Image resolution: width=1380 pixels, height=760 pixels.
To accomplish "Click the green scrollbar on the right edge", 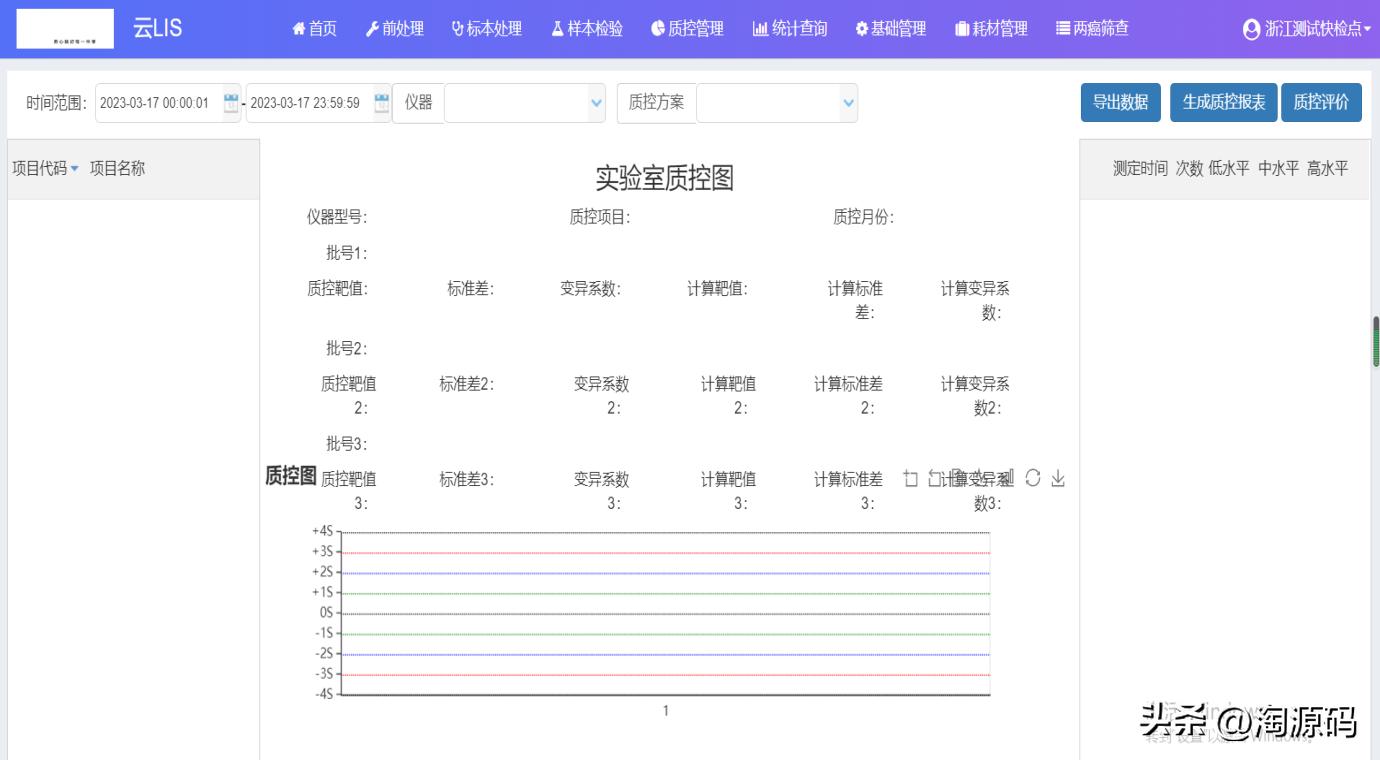I will click(1374, 340).
